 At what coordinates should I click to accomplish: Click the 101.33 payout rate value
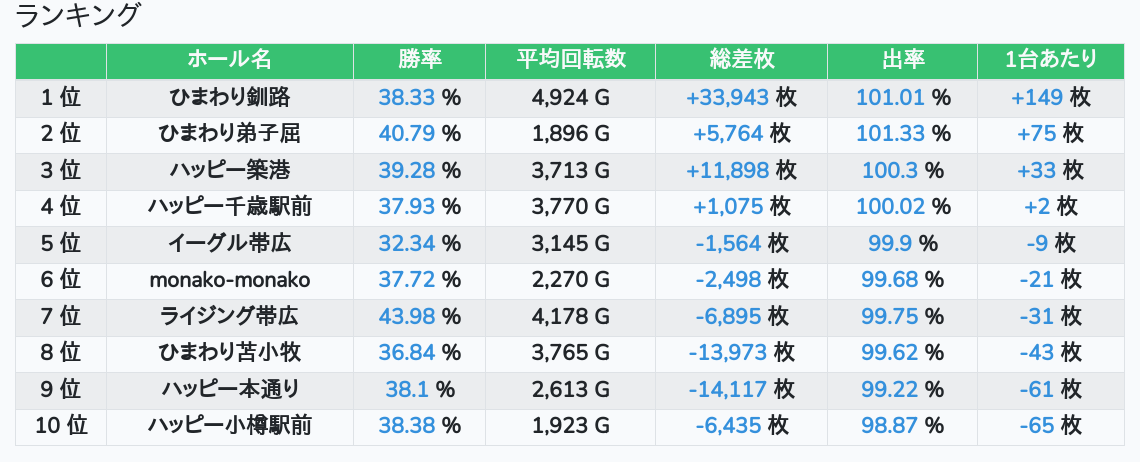[890, 134]
